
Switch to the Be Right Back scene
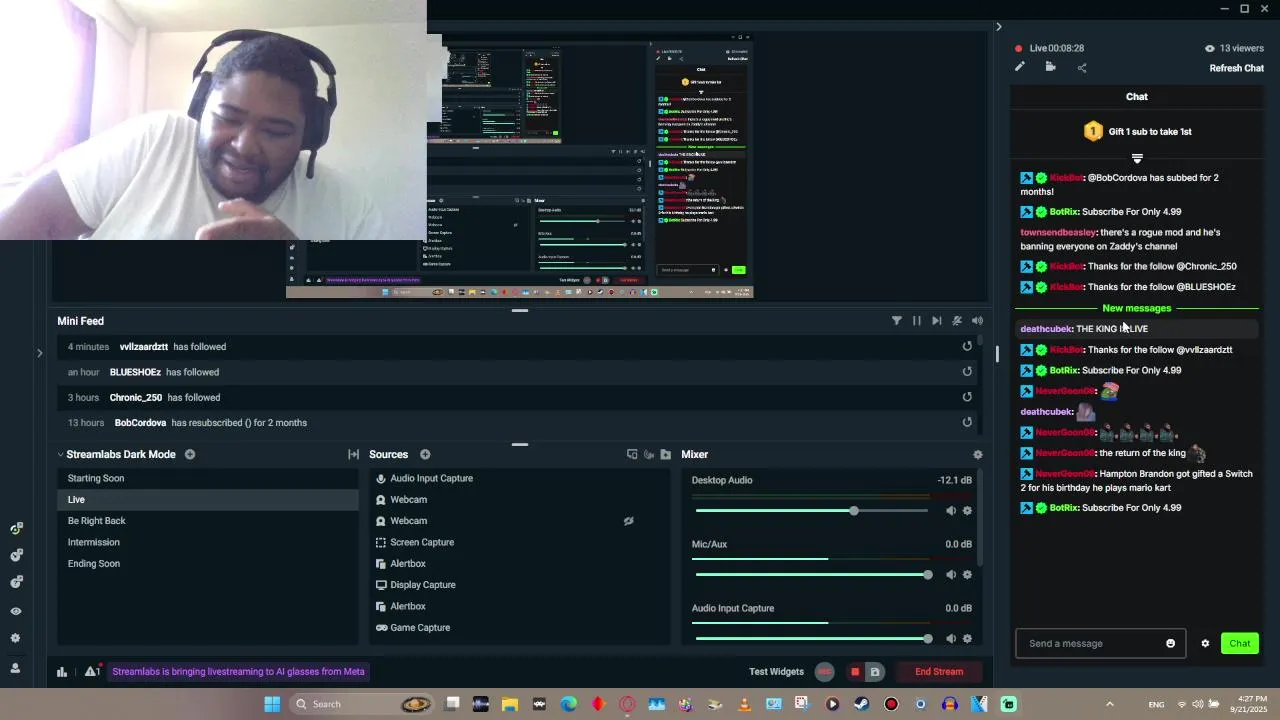coord(208,521)
